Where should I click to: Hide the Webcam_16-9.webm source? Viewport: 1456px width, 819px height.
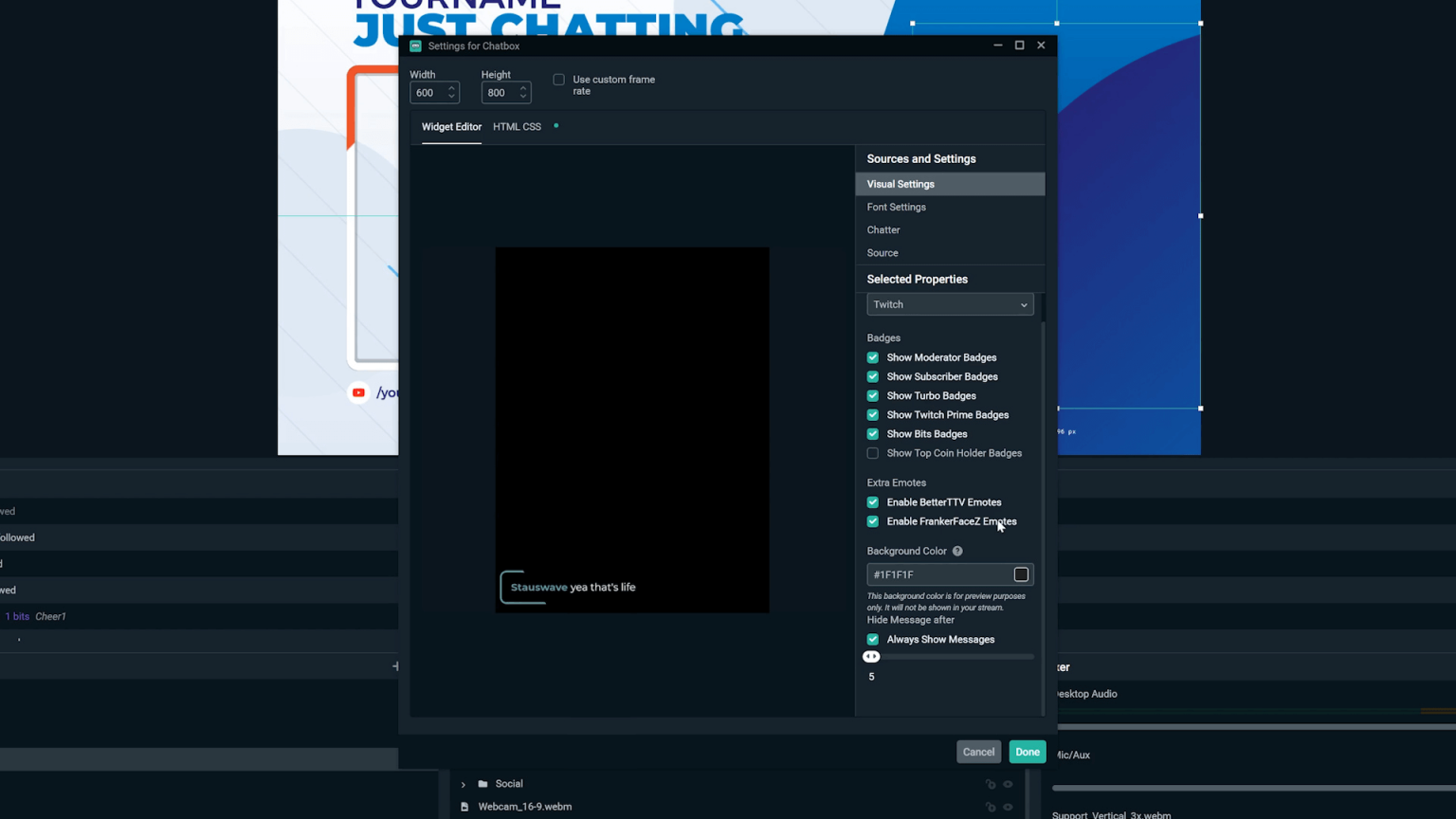(x=1008, y=807)
